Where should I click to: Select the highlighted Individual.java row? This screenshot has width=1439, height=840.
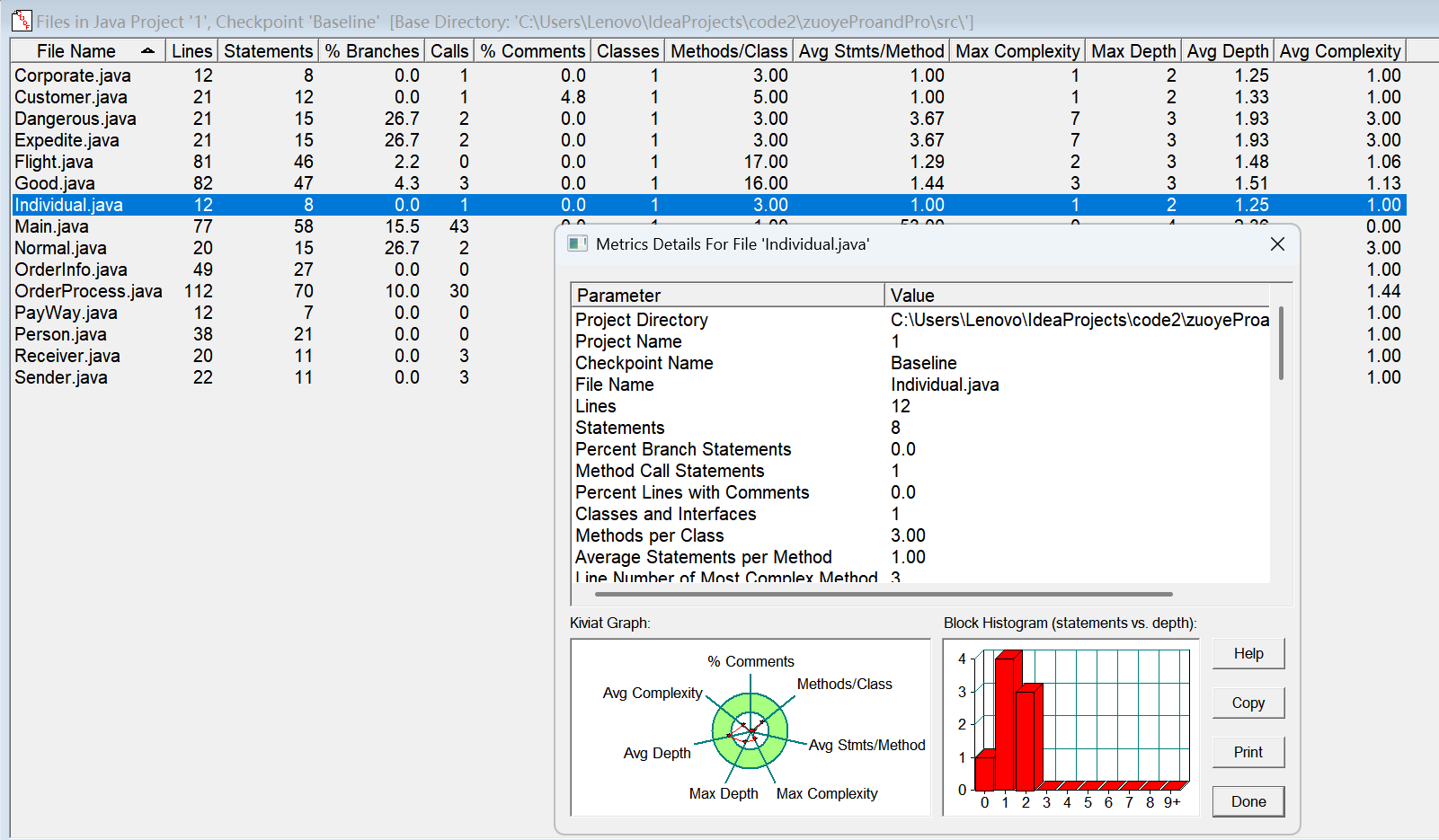[708, 205]
